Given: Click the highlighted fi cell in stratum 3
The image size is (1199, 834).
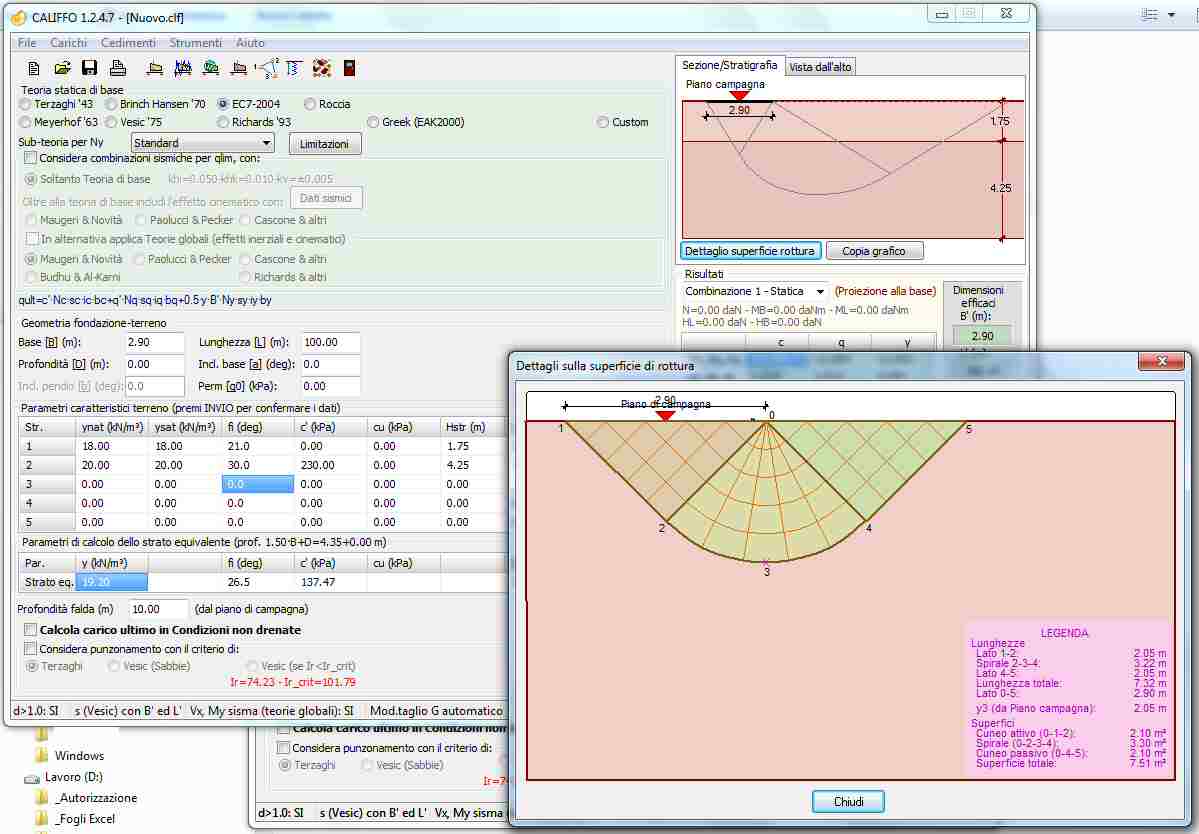Looking at the screenshot, I should pos(258,485).
